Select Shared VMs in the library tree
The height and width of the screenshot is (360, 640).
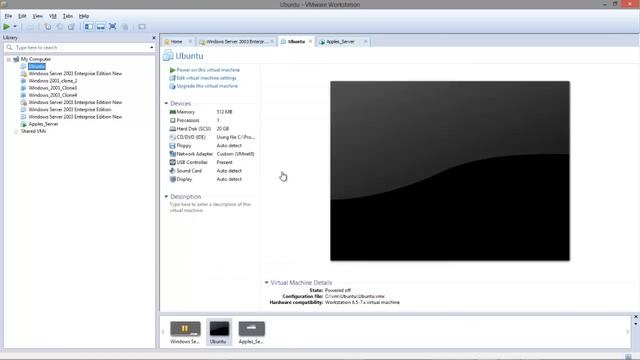tap(33, 131)
